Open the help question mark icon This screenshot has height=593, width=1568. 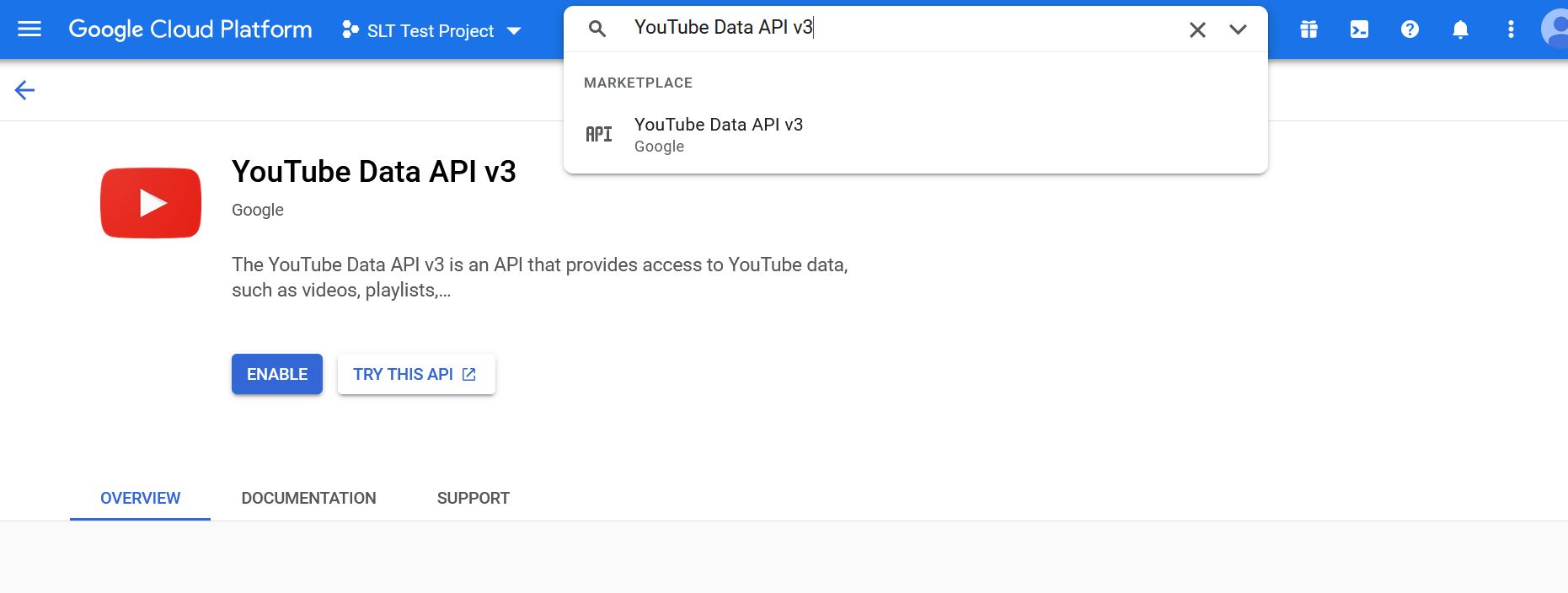click(x=1410, y=29)
